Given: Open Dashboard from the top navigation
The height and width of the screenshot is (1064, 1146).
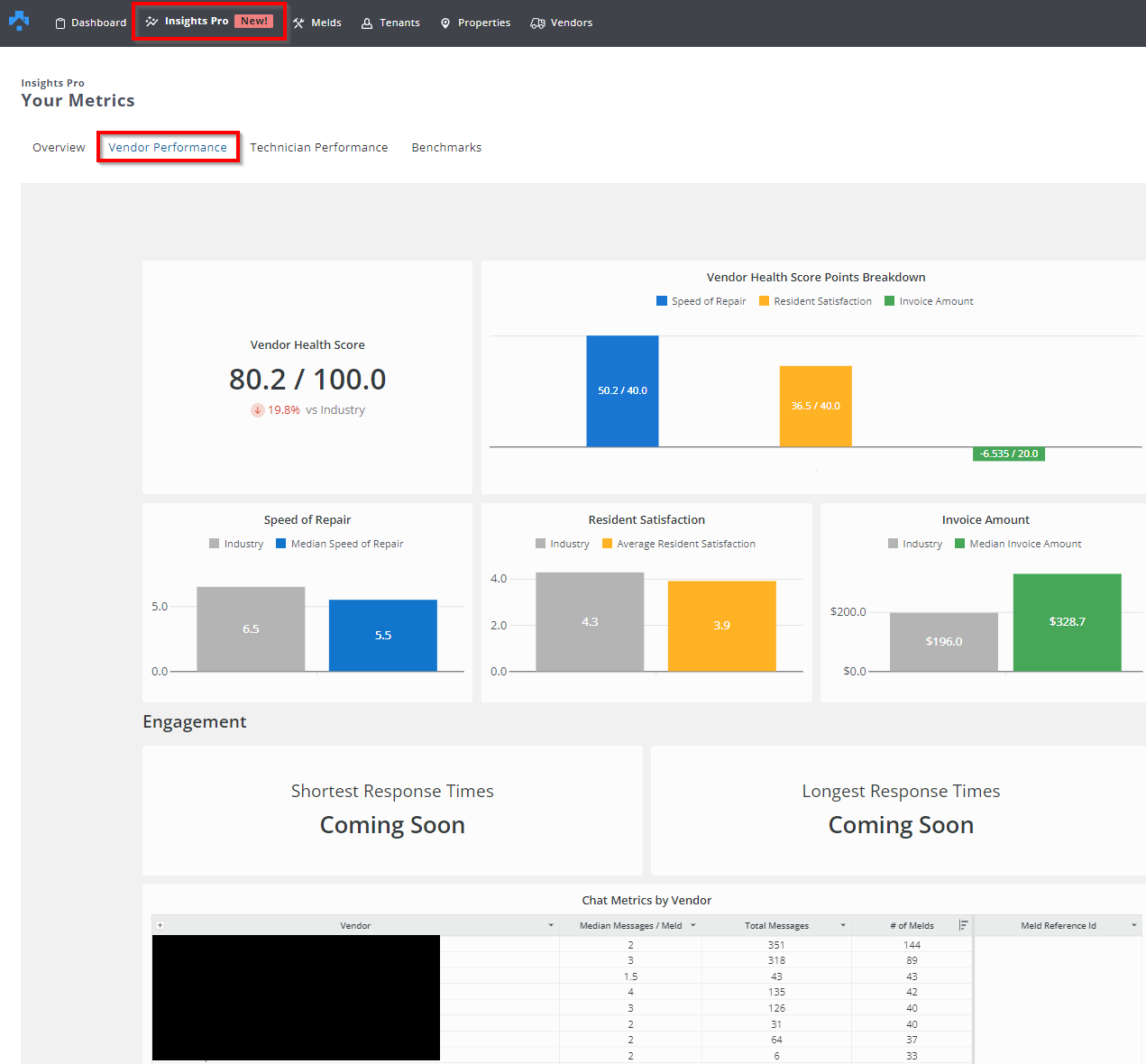Looking at the screenshot, I should (90, 23).
